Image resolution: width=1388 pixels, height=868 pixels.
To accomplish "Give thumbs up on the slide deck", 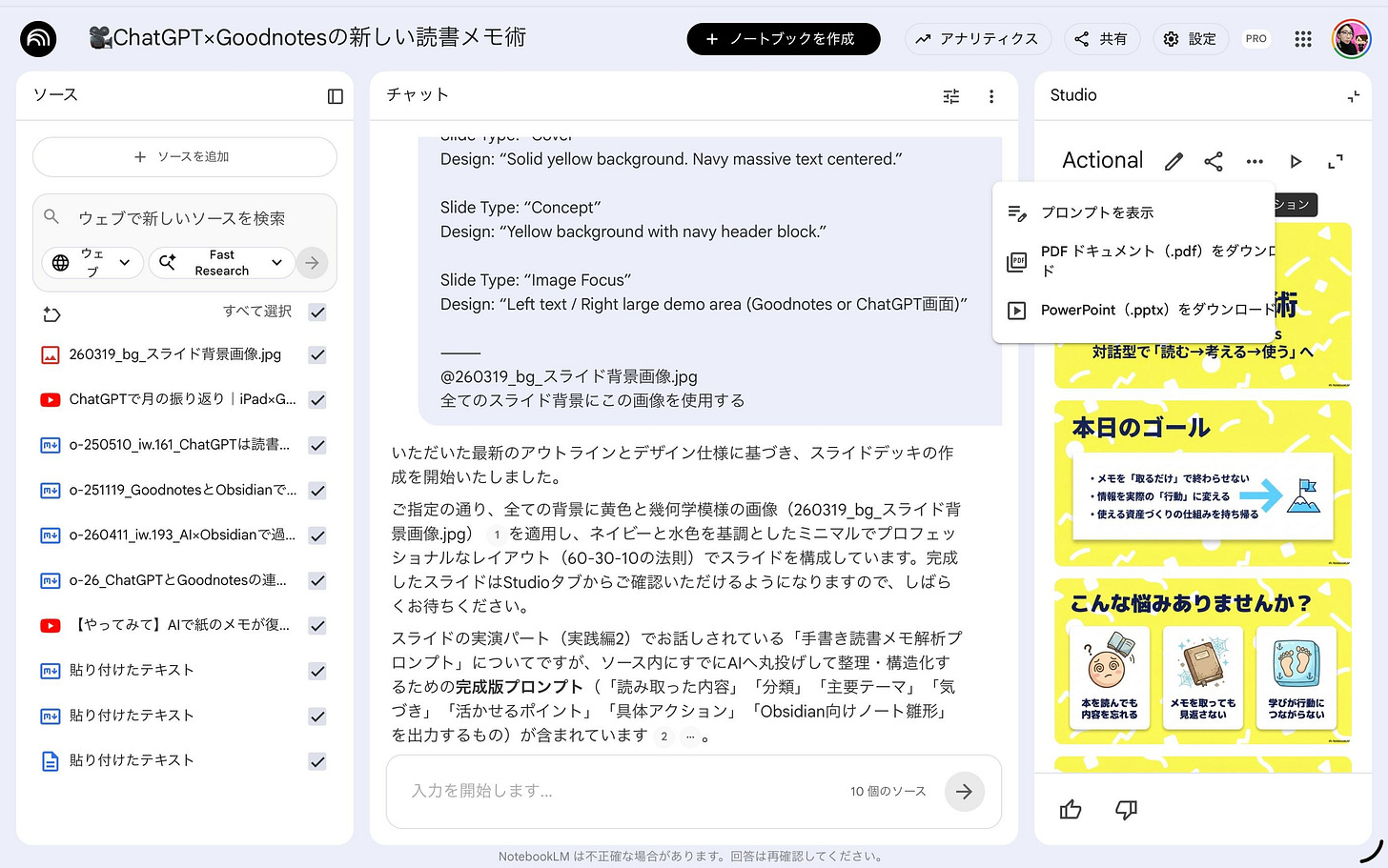I will 1071,810.
